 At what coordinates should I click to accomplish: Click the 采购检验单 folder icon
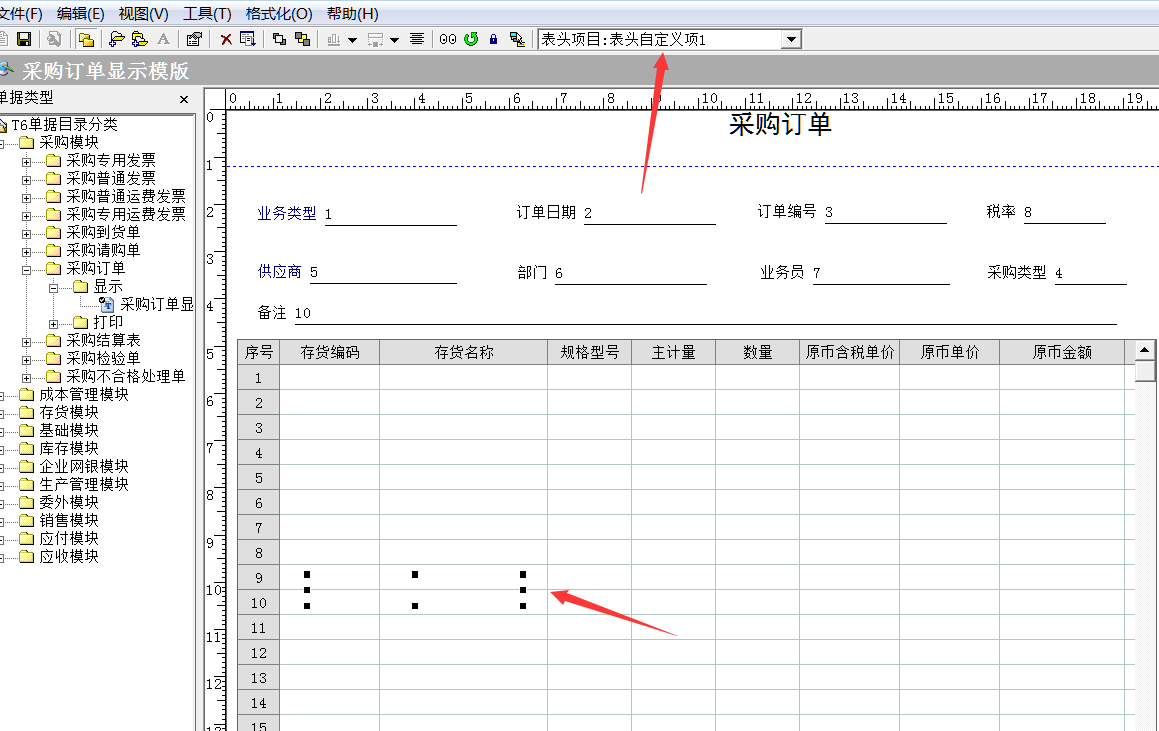pos(53,358)
